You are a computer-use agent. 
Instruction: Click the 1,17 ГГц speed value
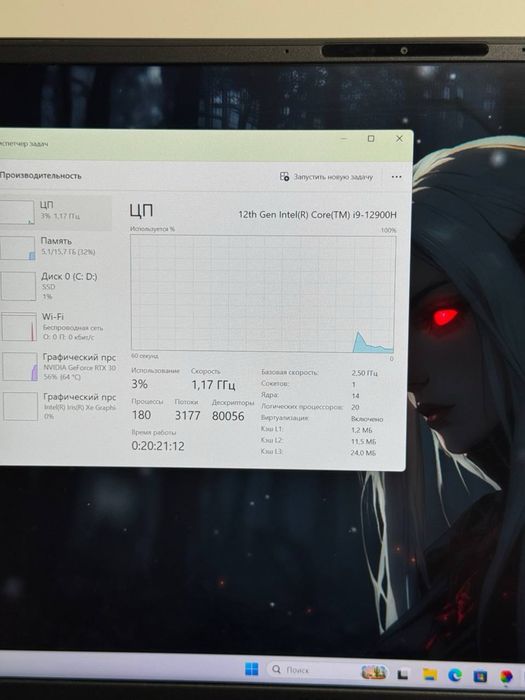point(213,384)
